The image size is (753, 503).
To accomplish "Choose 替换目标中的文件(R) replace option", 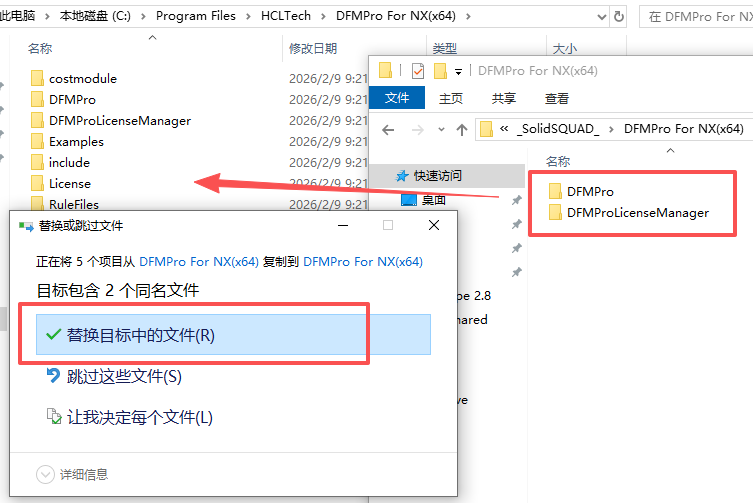I will [x=233, y=335].
